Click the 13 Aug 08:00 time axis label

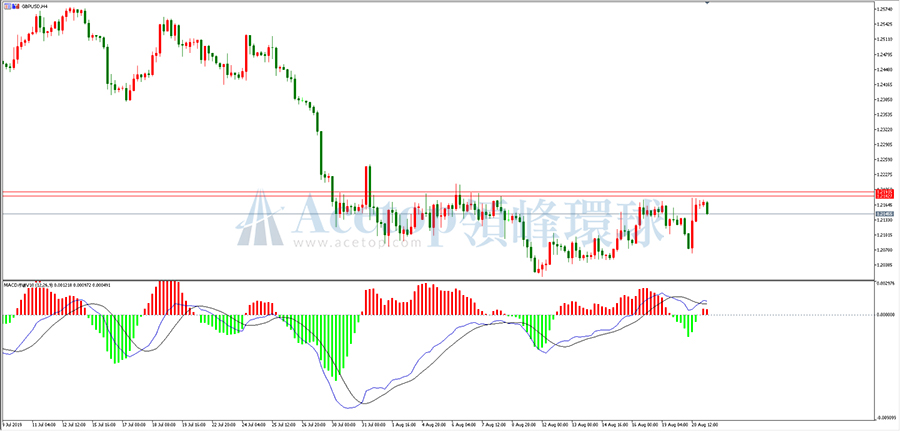point(585,425)
